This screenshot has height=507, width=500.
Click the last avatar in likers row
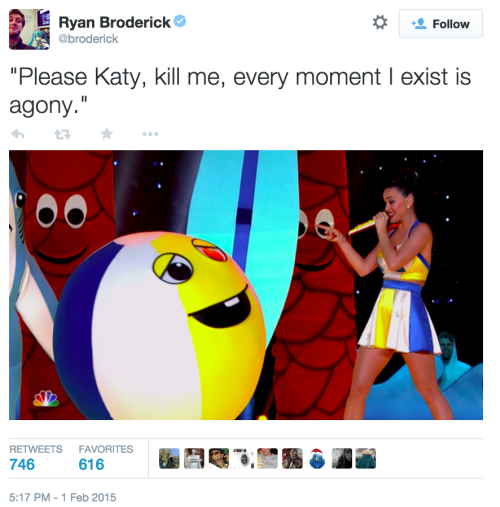(366, 458)
